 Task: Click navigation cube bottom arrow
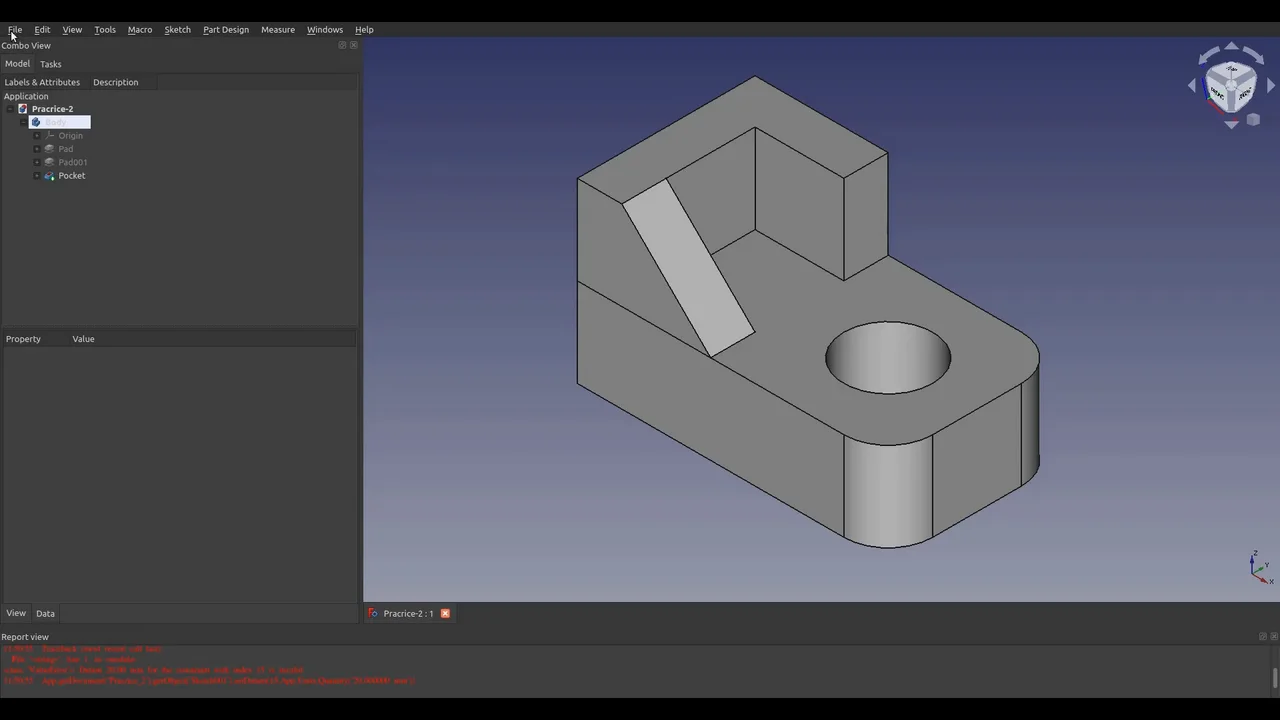click(x=1231, y=125)
